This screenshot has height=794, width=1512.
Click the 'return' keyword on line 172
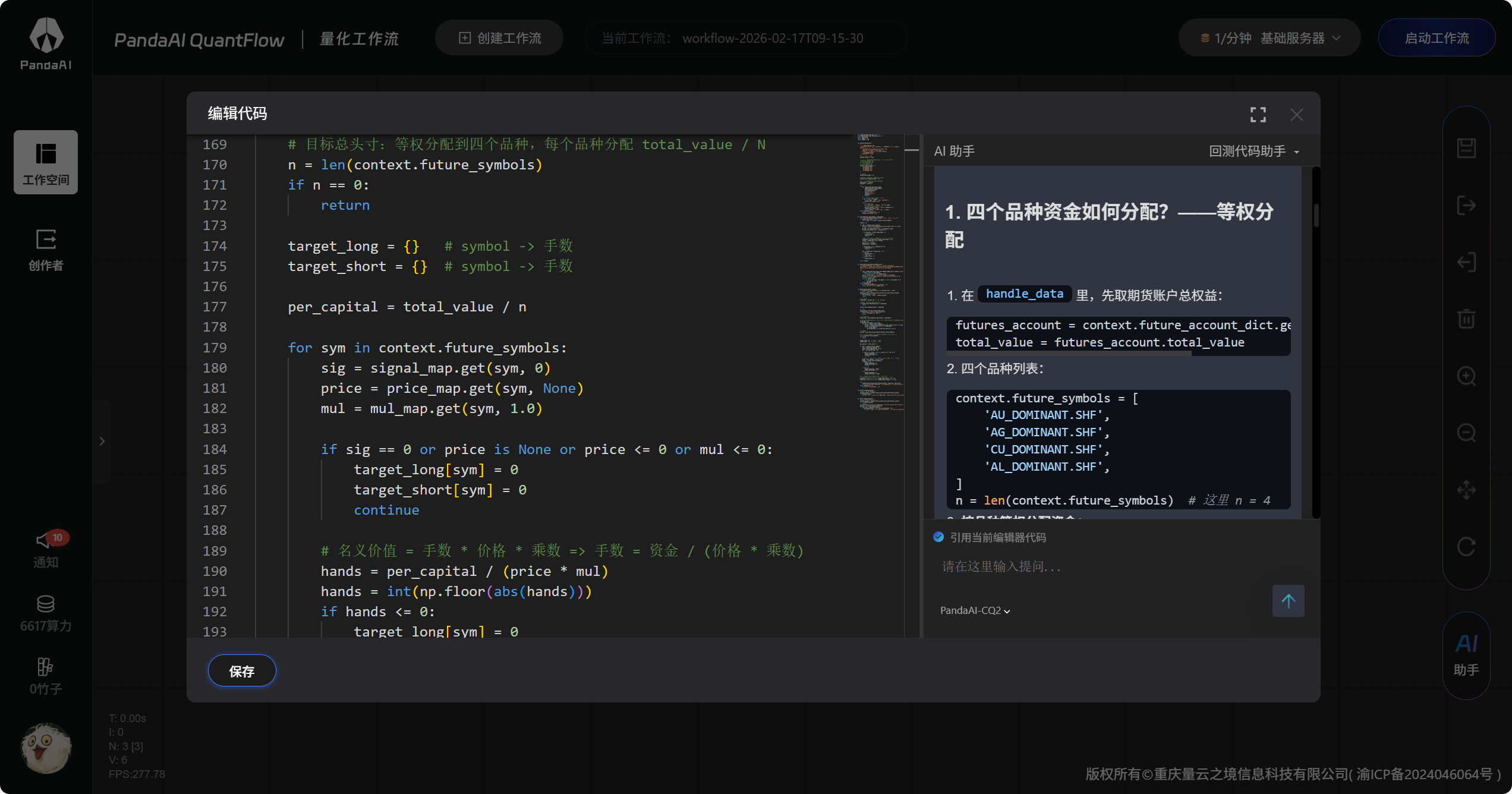(345, 205)
